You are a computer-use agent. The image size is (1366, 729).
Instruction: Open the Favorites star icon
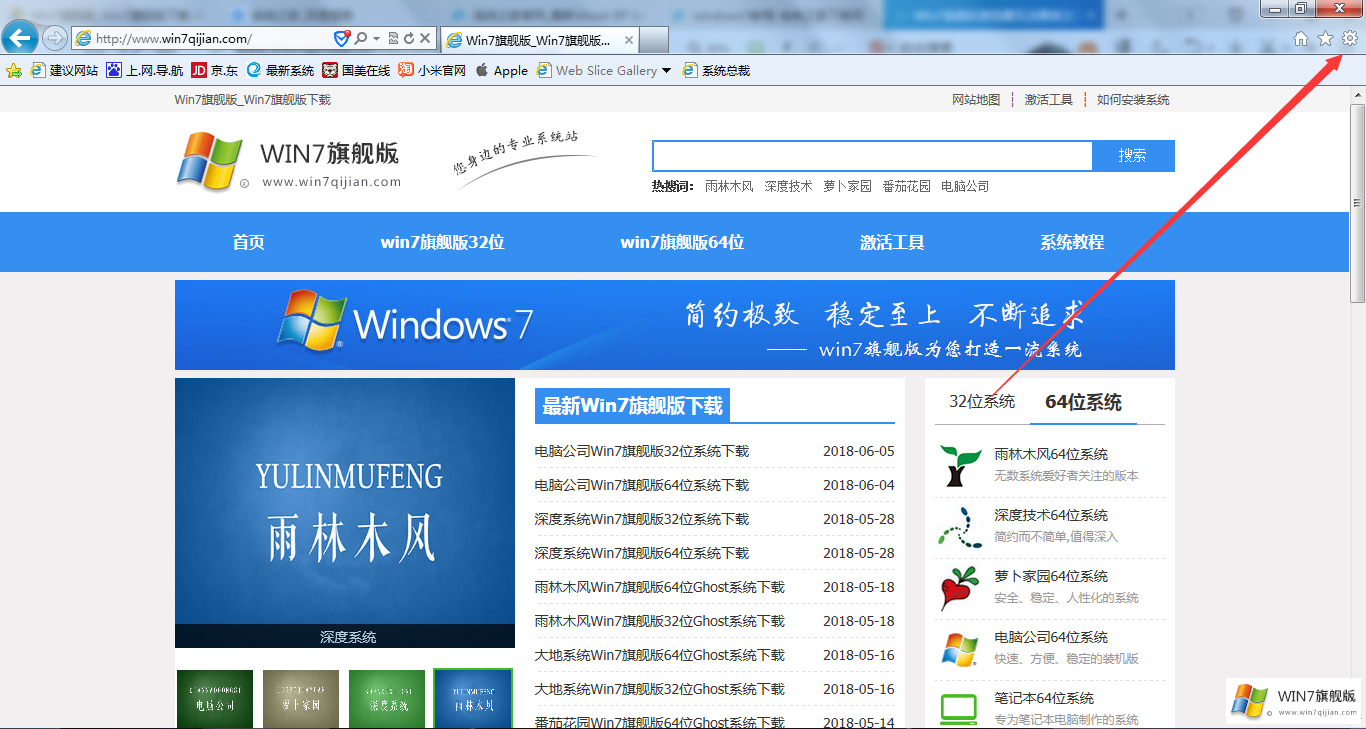click(1326, 38)
